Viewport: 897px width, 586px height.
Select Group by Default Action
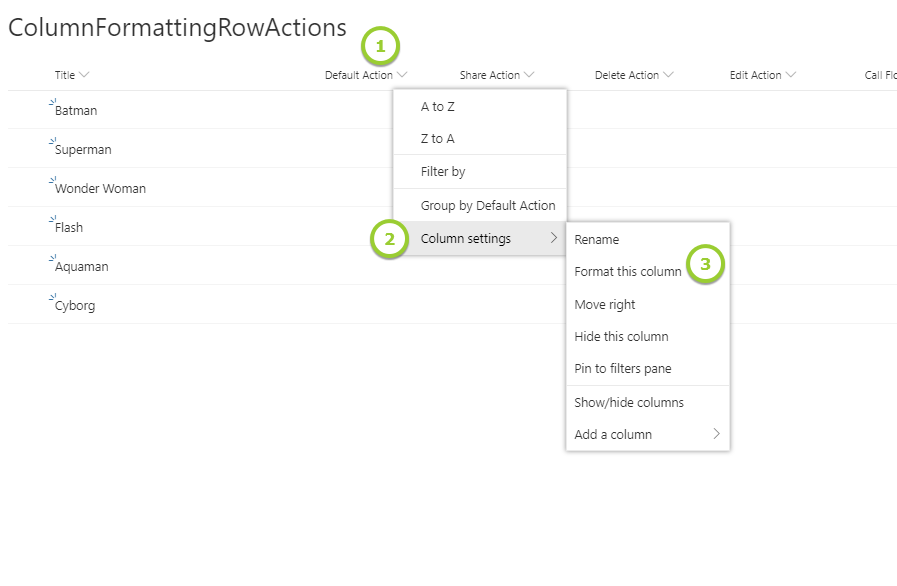point(487,205)
